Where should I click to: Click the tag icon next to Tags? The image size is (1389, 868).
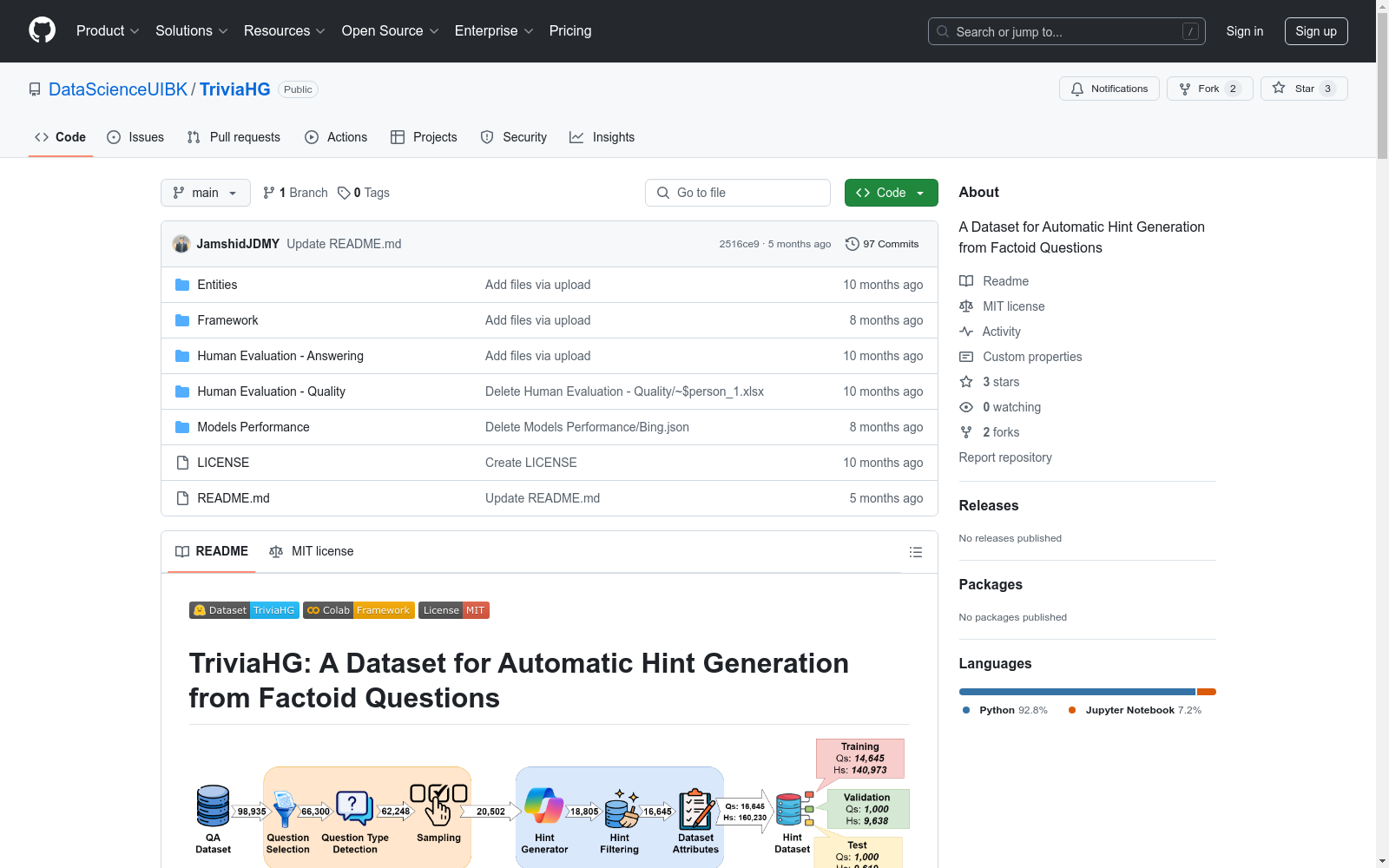(344, 193)
